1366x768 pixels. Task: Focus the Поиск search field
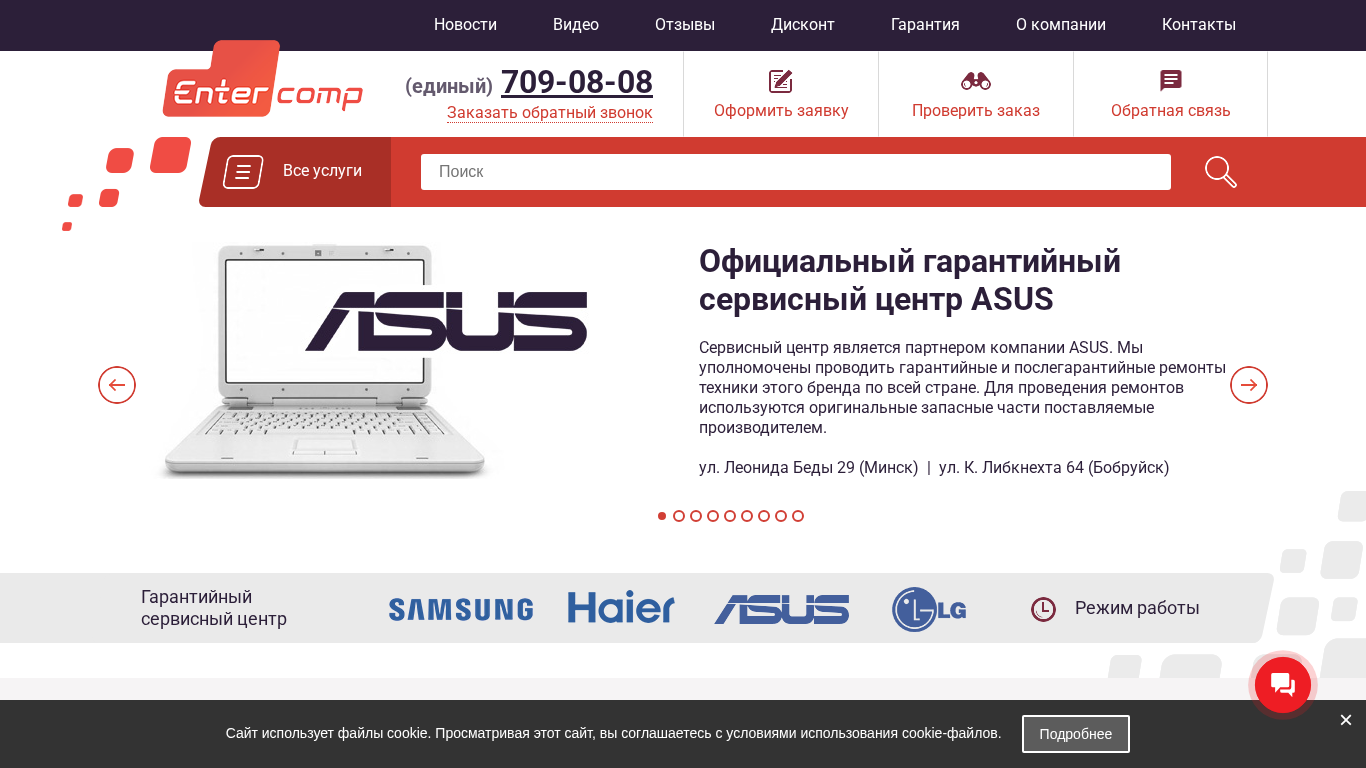pyautogui.click(x=796, y=172)
